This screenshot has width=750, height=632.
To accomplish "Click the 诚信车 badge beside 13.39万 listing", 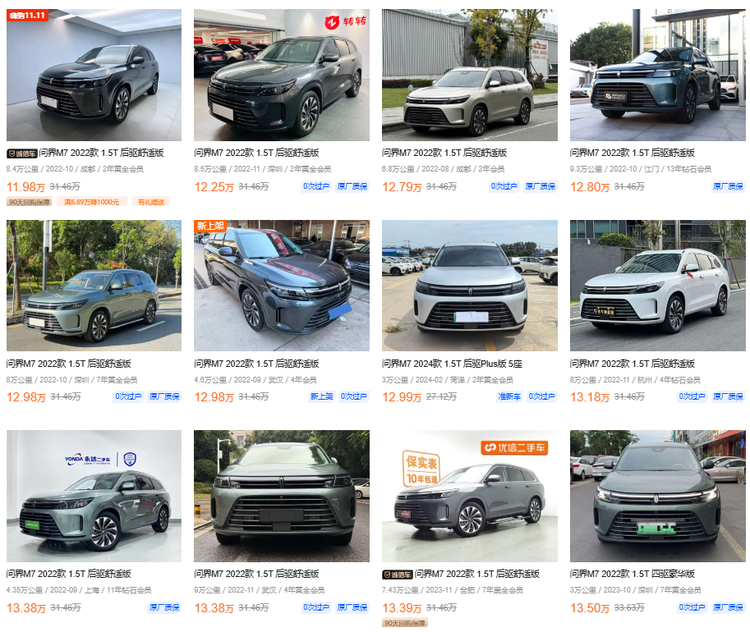I will click(x=397, y=575).
